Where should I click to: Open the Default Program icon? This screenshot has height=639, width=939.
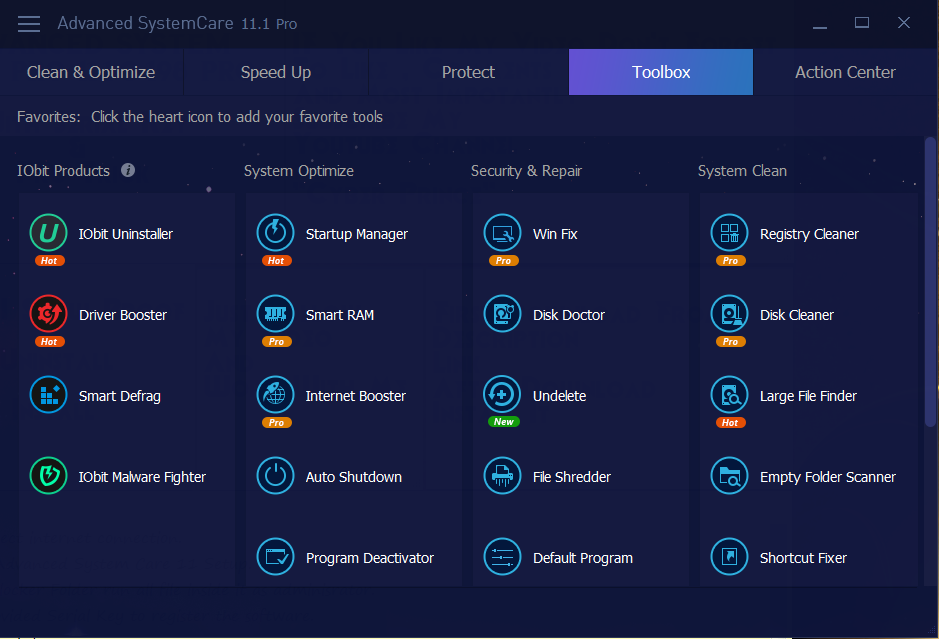tap(502, 557)
